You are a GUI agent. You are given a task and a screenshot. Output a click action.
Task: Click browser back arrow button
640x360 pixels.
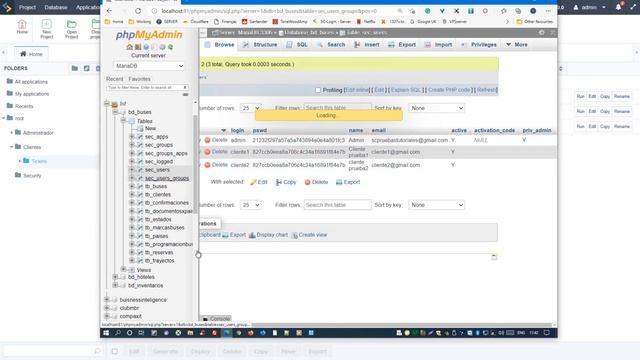pos(109,11)
